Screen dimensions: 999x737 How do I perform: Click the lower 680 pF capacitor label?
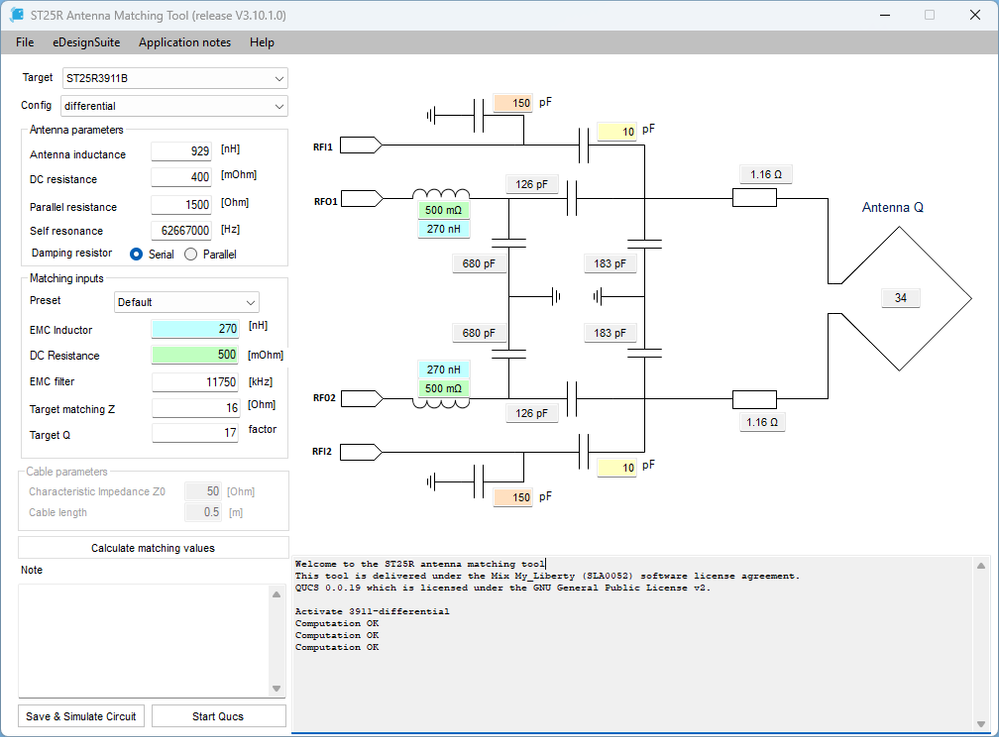478,333
